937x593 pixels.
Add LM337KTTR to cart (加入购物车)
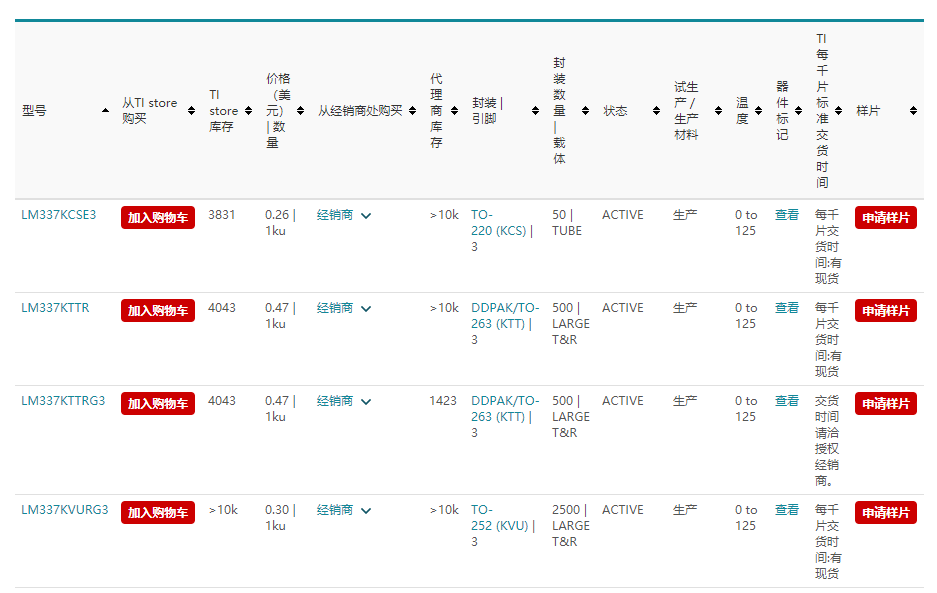[158, 311]
